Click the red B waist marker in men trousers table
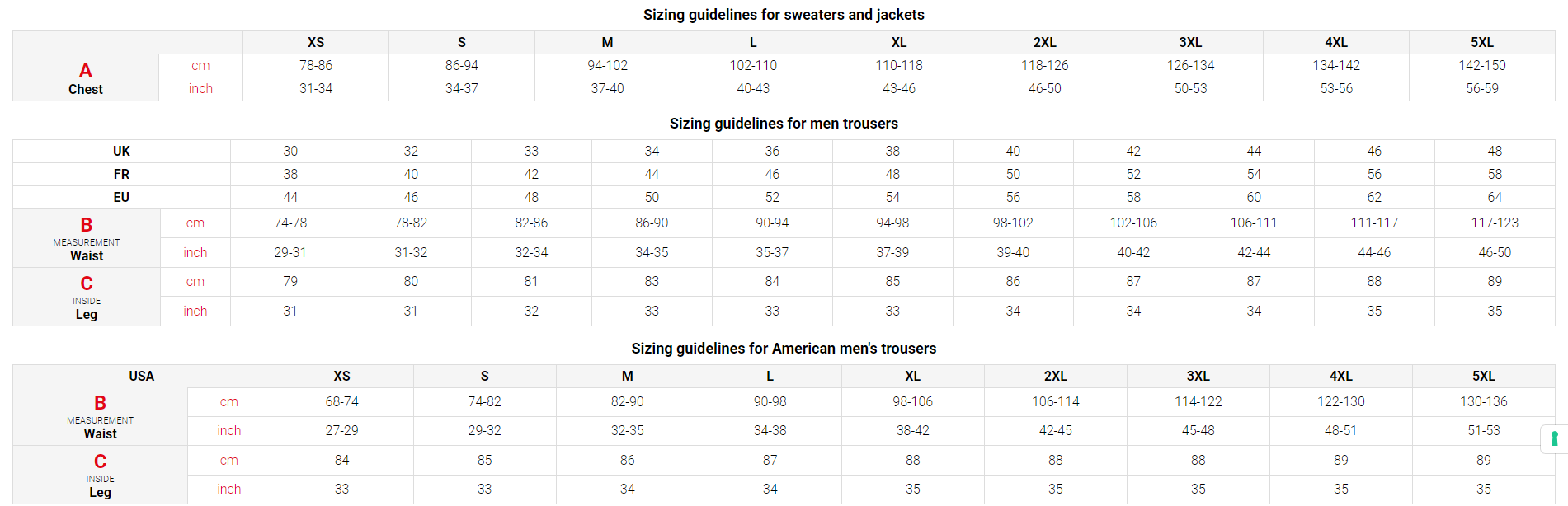 tap(87, 225)
